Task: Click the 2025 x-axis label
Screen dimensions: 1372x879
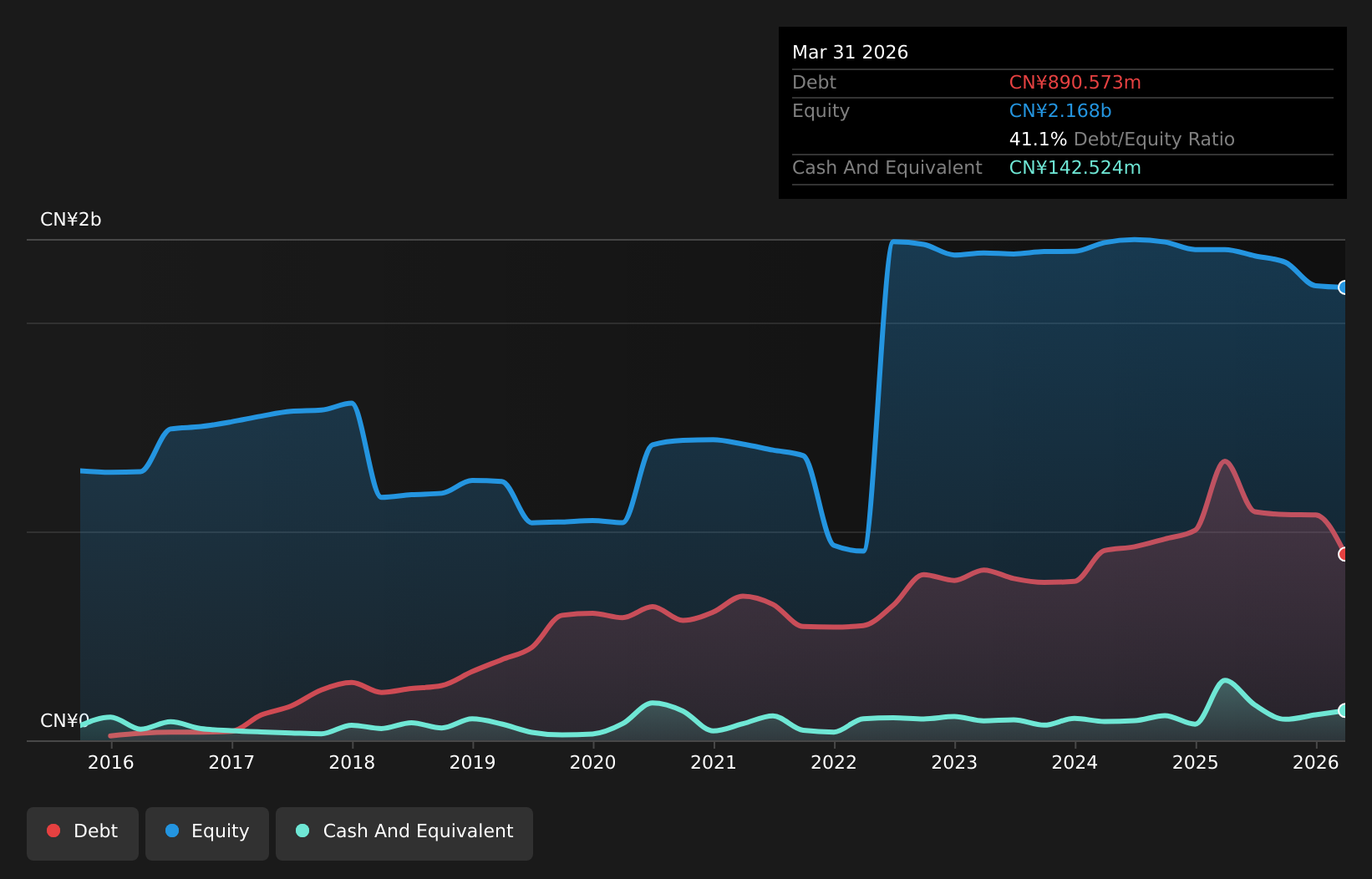Action: [1196, 762]
